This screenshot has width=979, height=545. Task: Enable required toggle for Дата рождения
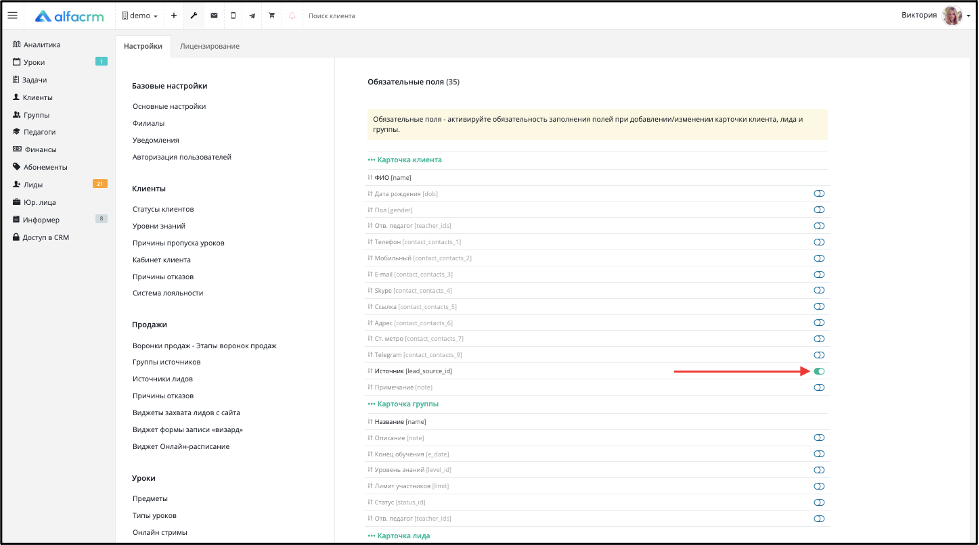pos(819,194)
